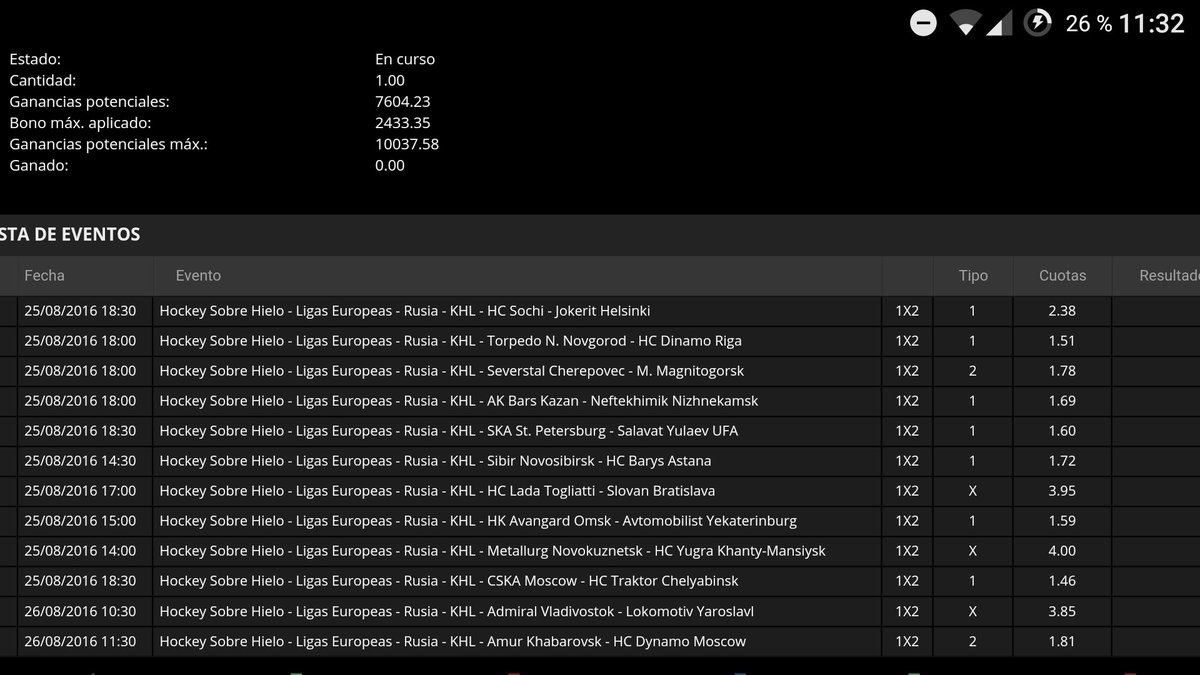Image resolution: width=1200 pixels, height=675 pixels.
Task: Click the 4.00 odds value
Action: click(x=1062, y=551)
